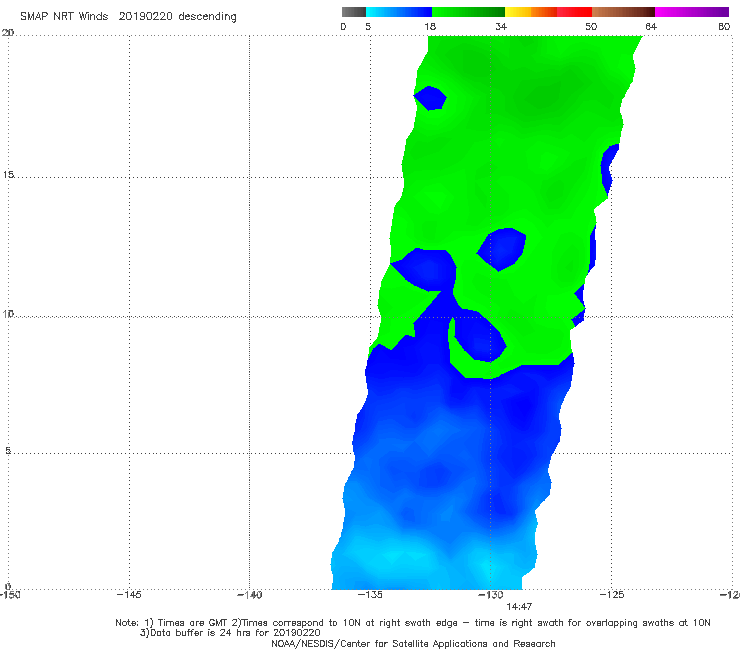Click the title text "SMAP NRT Winds 20190220 descending"

point(128,17)
